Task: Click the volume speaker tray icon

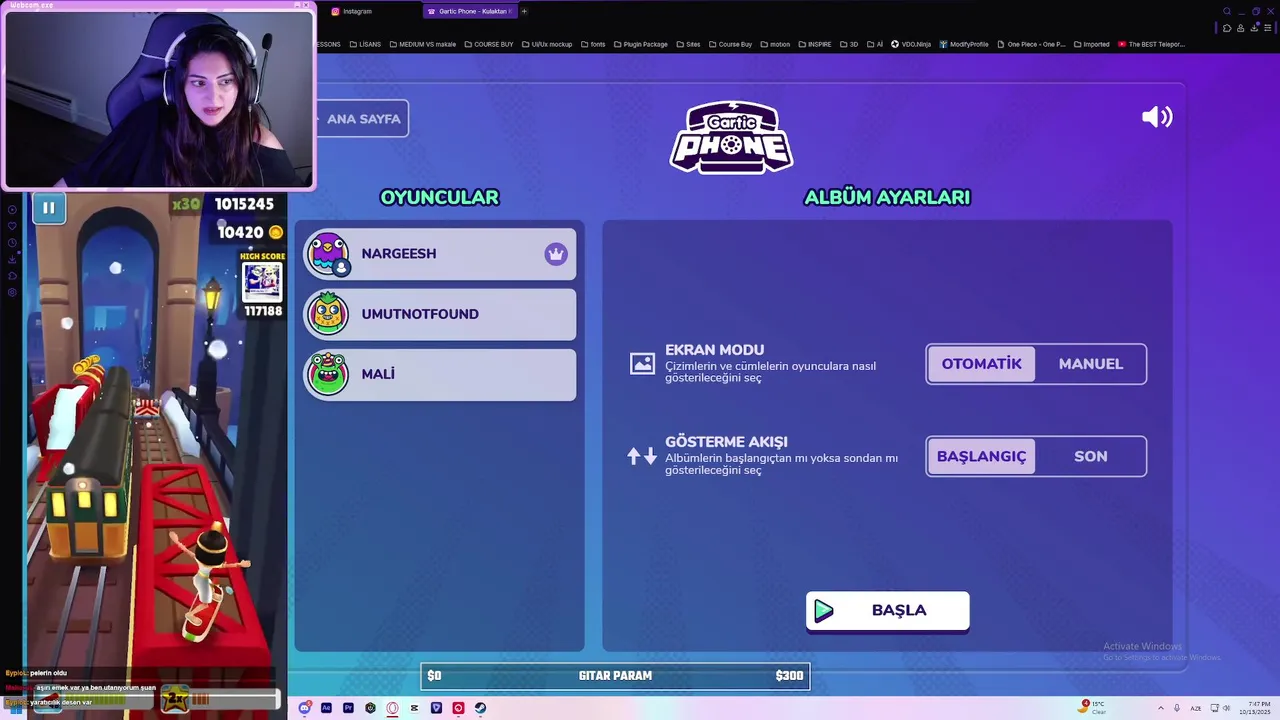Action: pos(1227,708)
